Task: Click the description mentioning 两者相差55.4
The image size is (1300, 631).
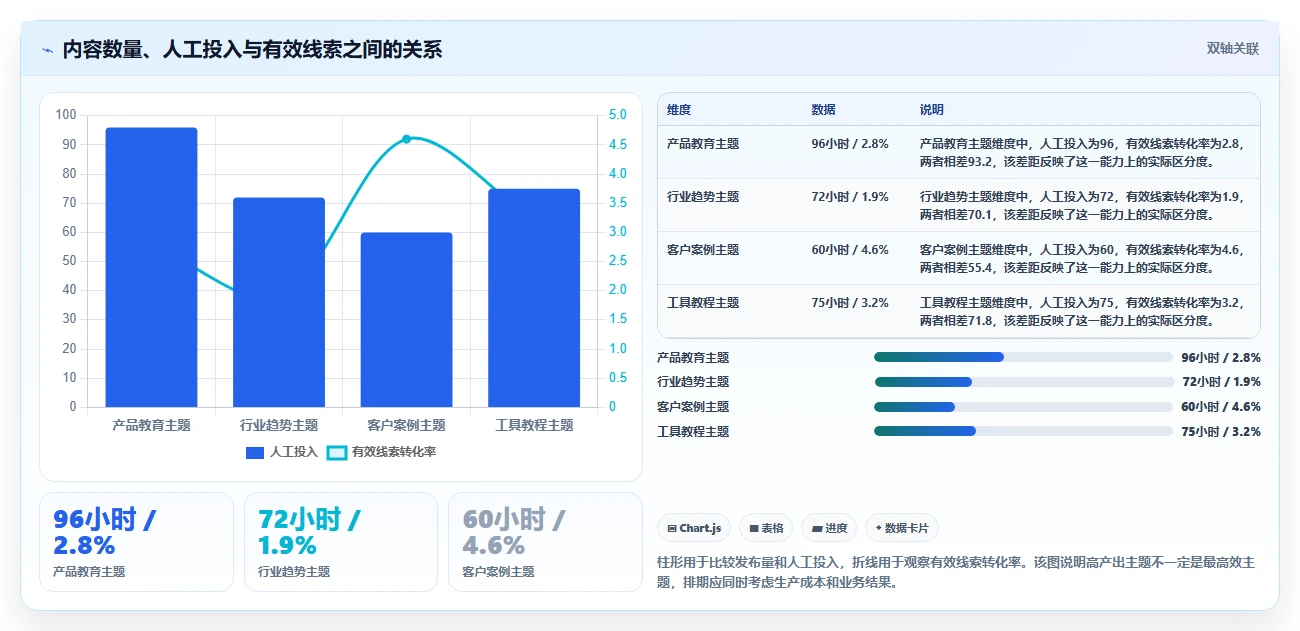Action: tap(1082, 258)
